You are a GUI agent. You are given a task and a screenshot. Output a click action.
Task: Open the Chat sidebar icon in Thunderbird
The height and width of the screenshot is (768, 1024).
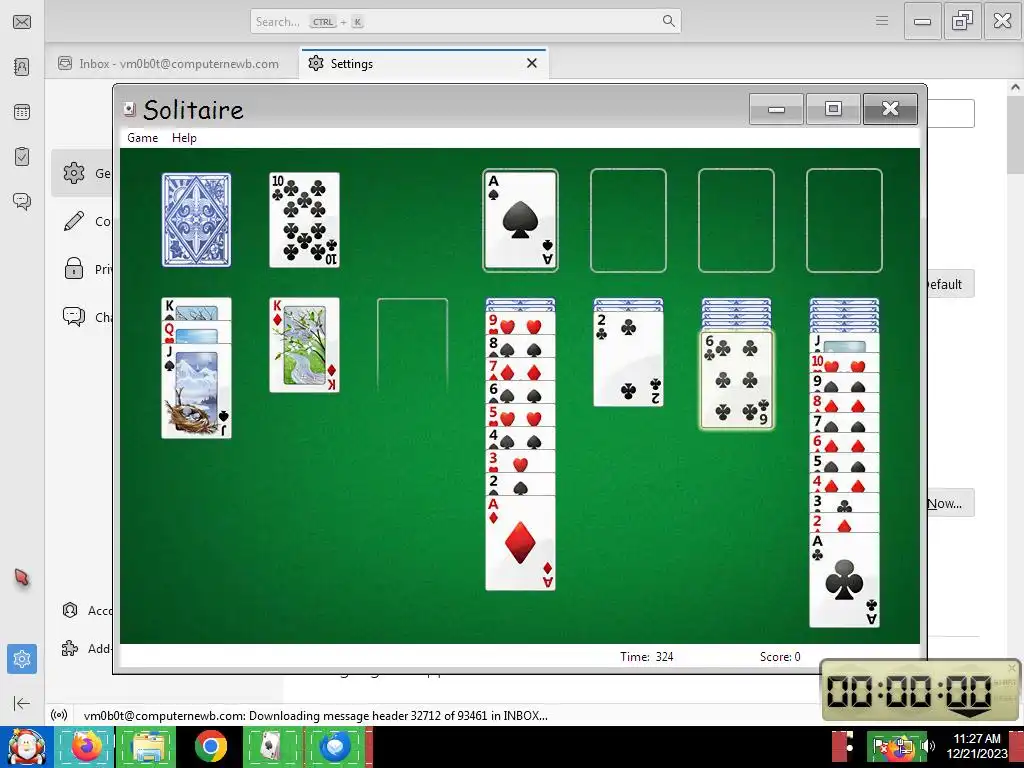[x=22, y=201]
